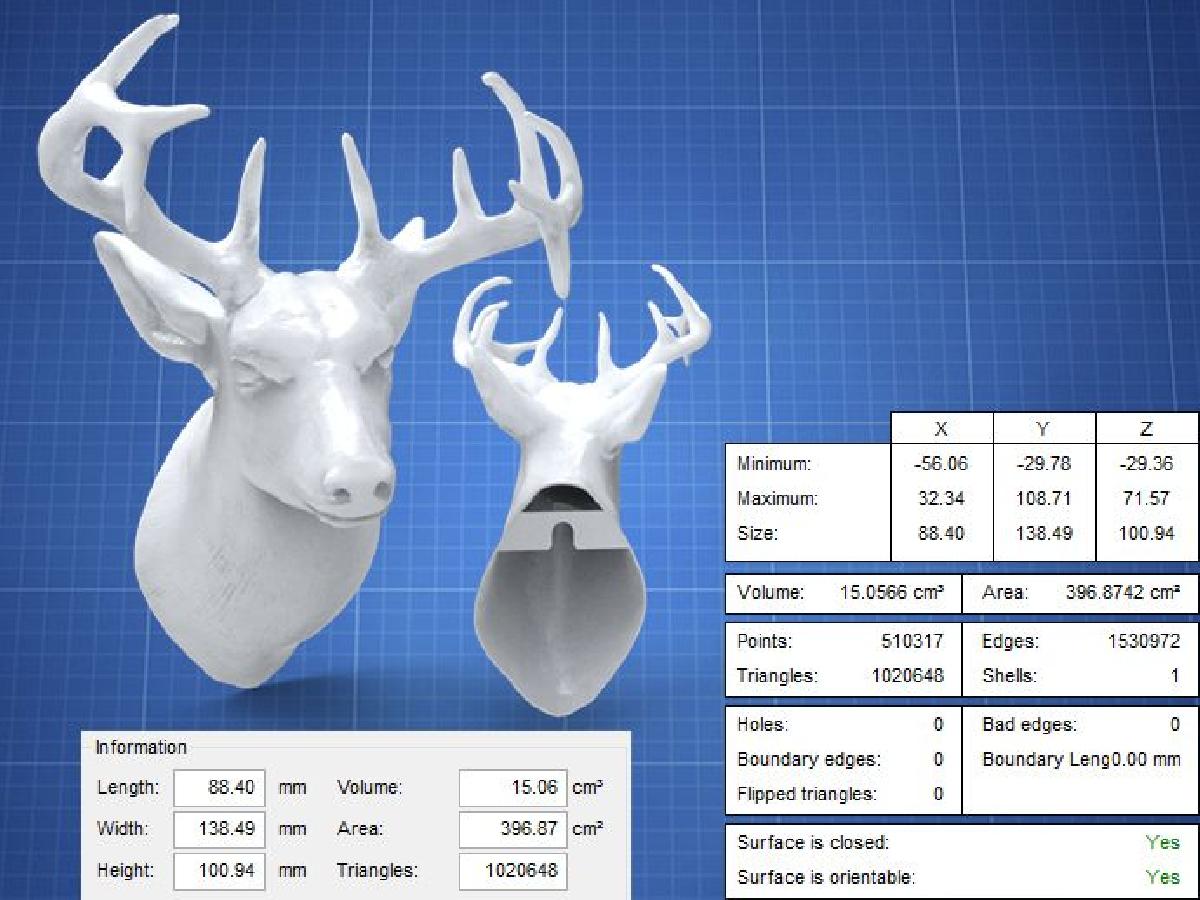Select the Maximum Y value 108.71
Viewport: 1200px width, 900px height.
pos(1044,498)
